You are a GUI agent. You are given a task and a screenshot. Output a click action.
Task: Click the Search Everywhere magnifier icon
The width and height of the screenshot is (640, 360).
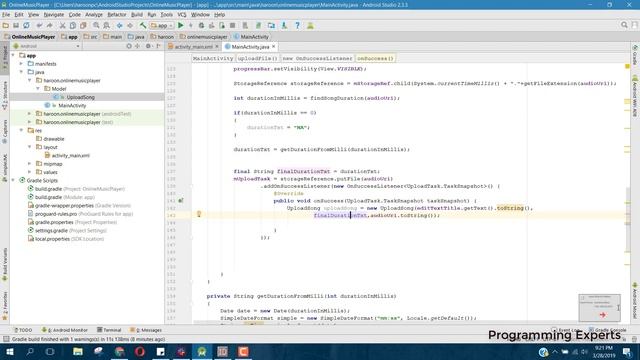click(x=624, y=25)
